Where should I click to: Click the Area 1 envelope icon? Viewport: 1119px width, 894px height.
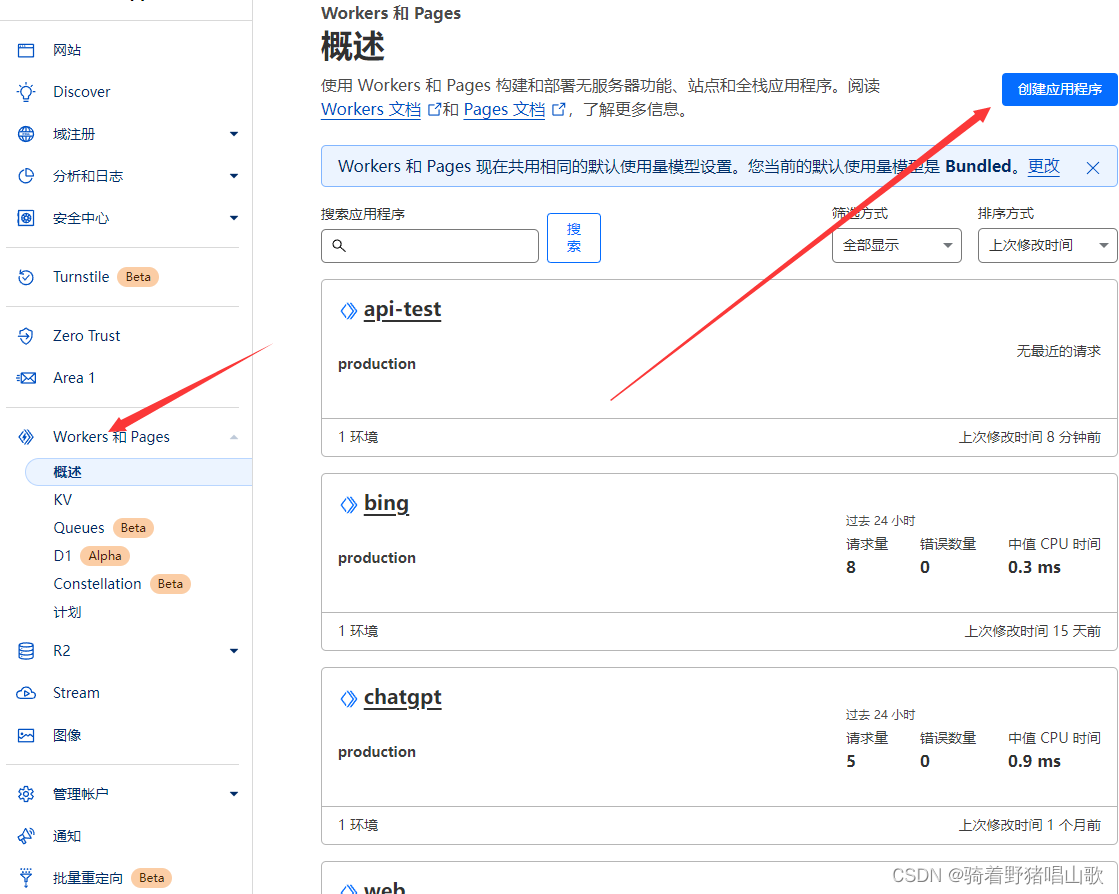tap(26, 378)
